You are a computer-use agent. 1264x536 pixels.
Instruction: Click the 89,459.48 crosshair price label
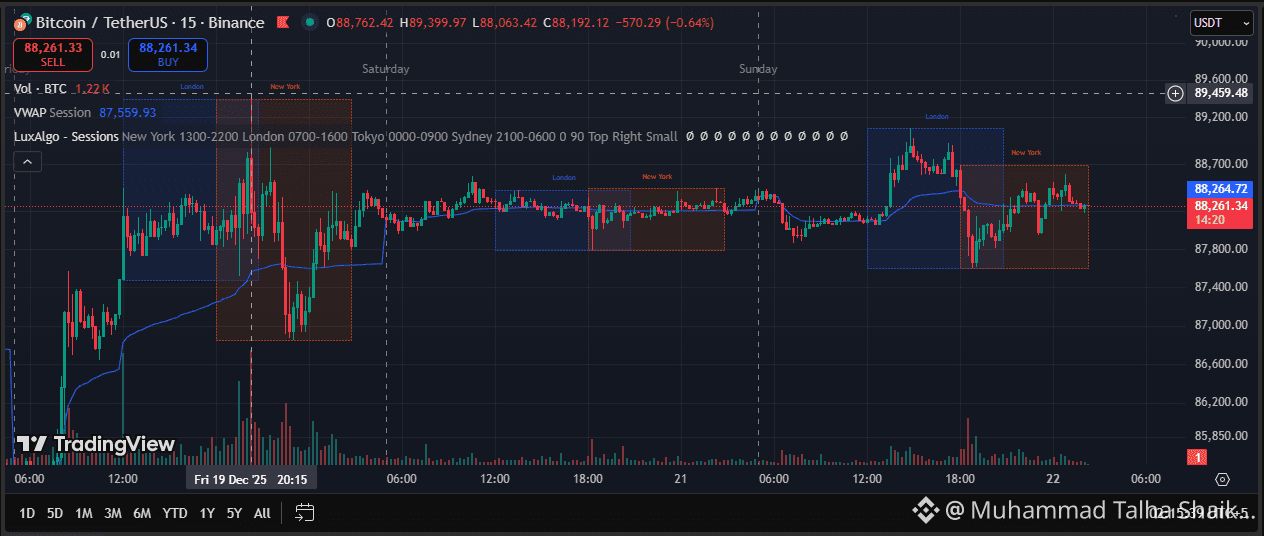pos(1221,93)
